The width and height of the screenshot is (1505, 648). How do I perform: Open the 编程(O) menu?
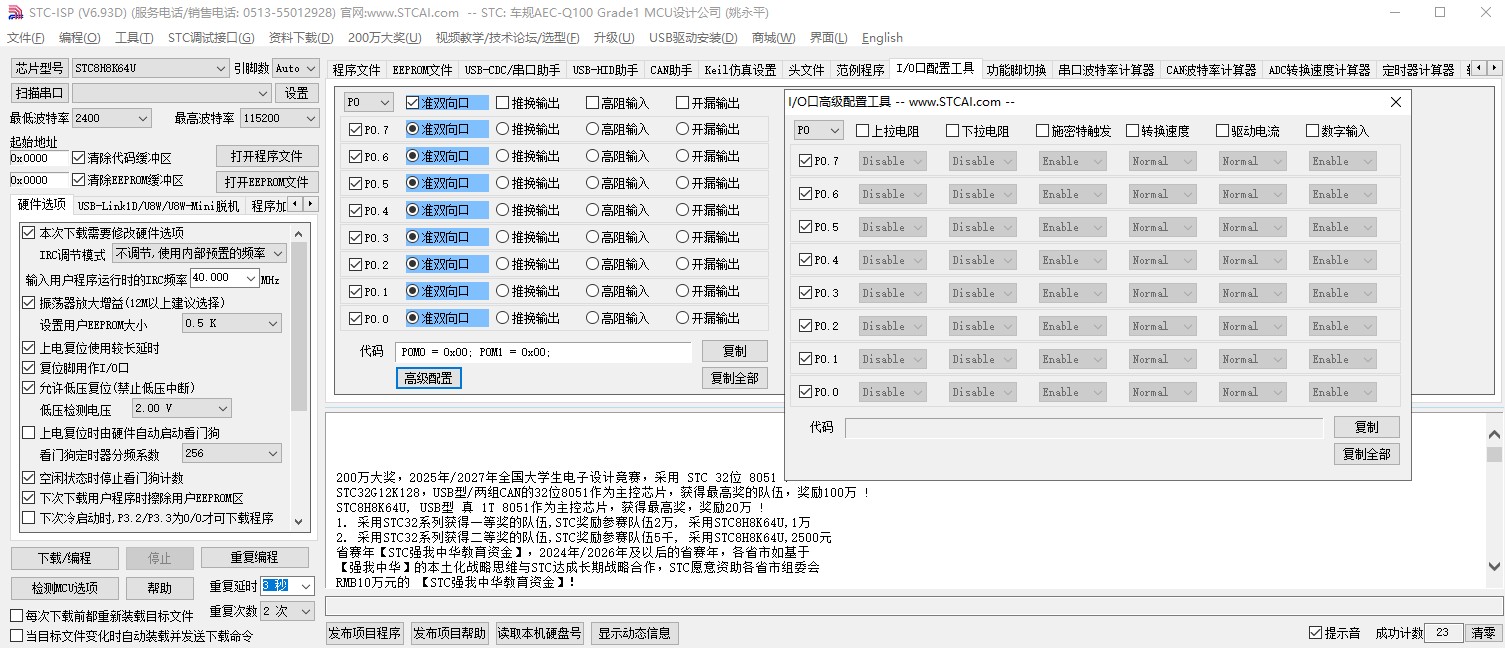pyautogui.click(x=80, y=38)
